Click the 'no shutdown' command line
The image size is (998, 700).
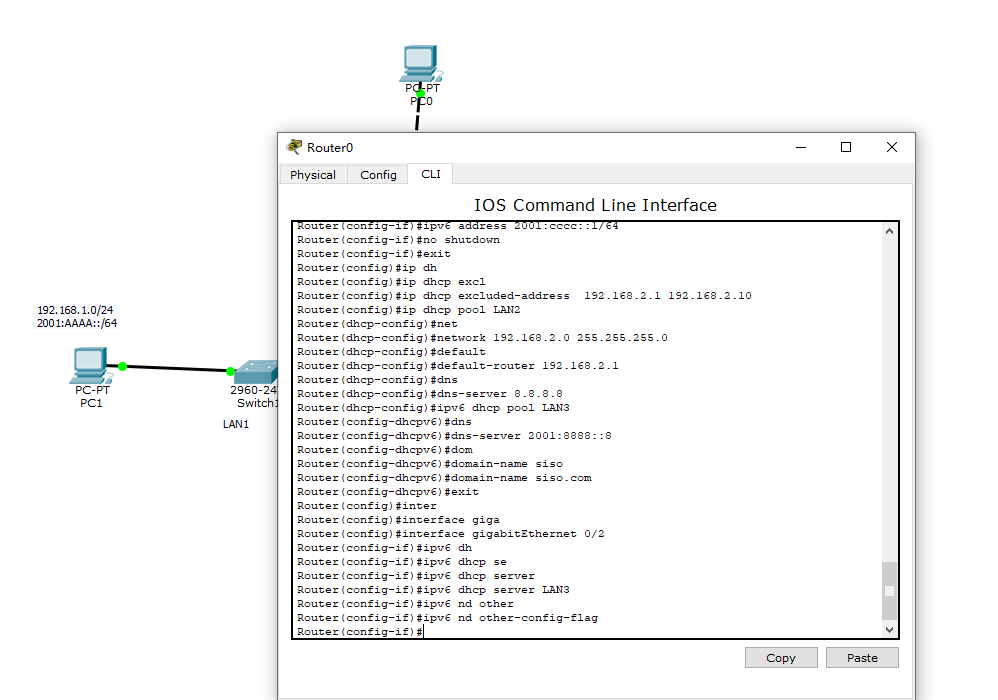click(398, 239)
